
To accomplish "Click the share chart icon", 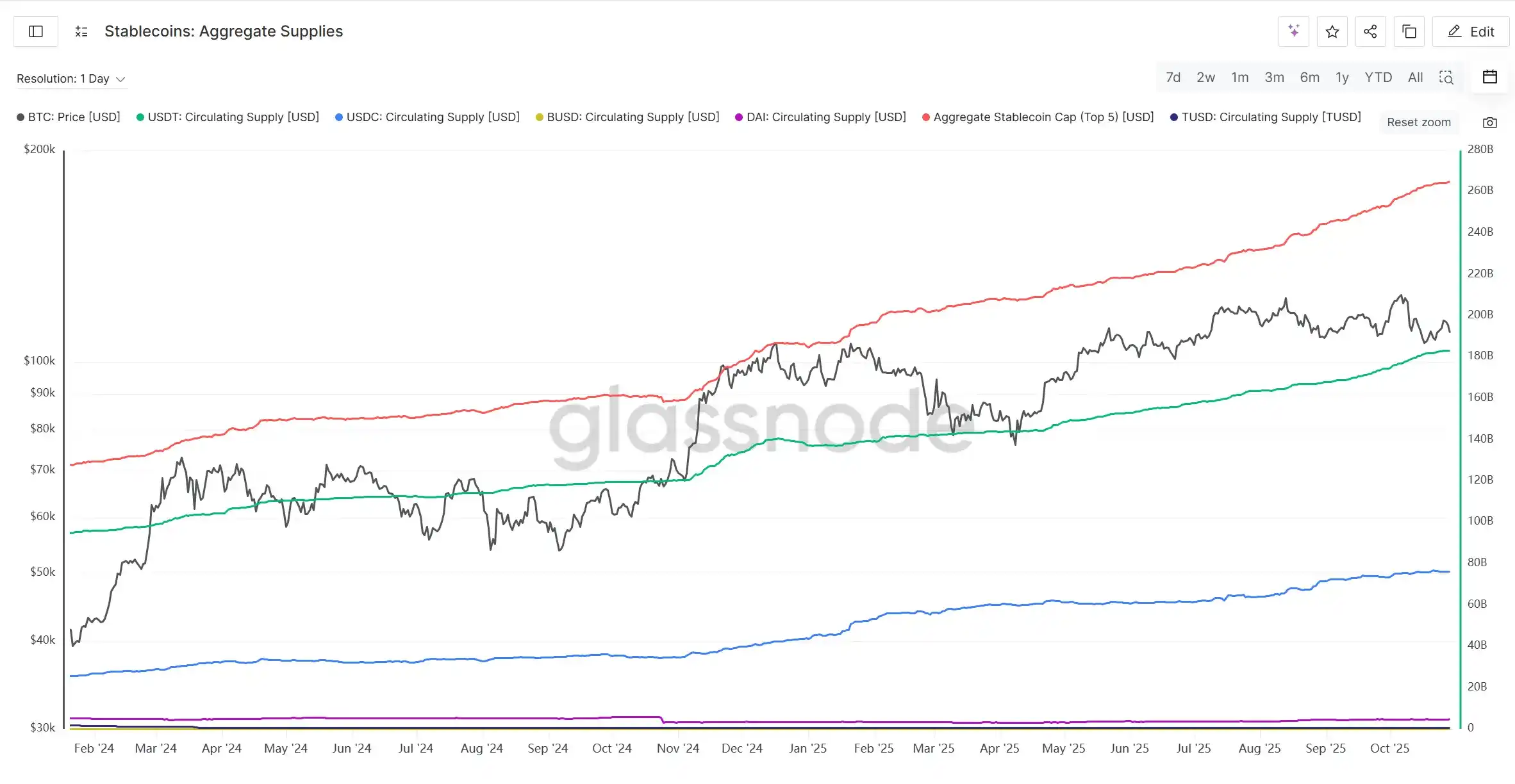I will tap(1370, 31).
